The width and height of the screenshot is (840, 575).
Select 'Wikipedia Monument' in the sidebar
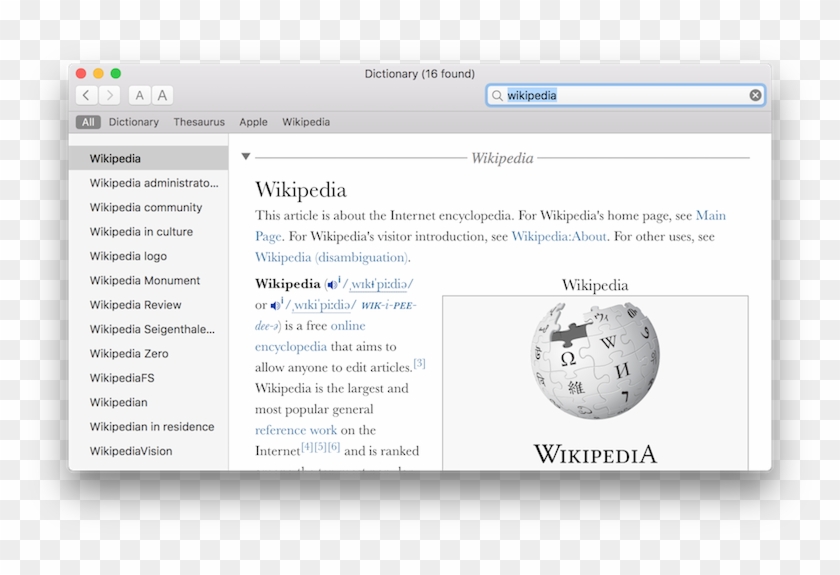[x=148, y=280]
